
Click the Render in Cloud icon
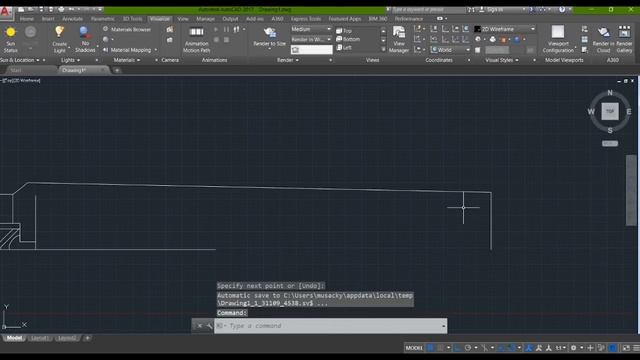(603, 32)
